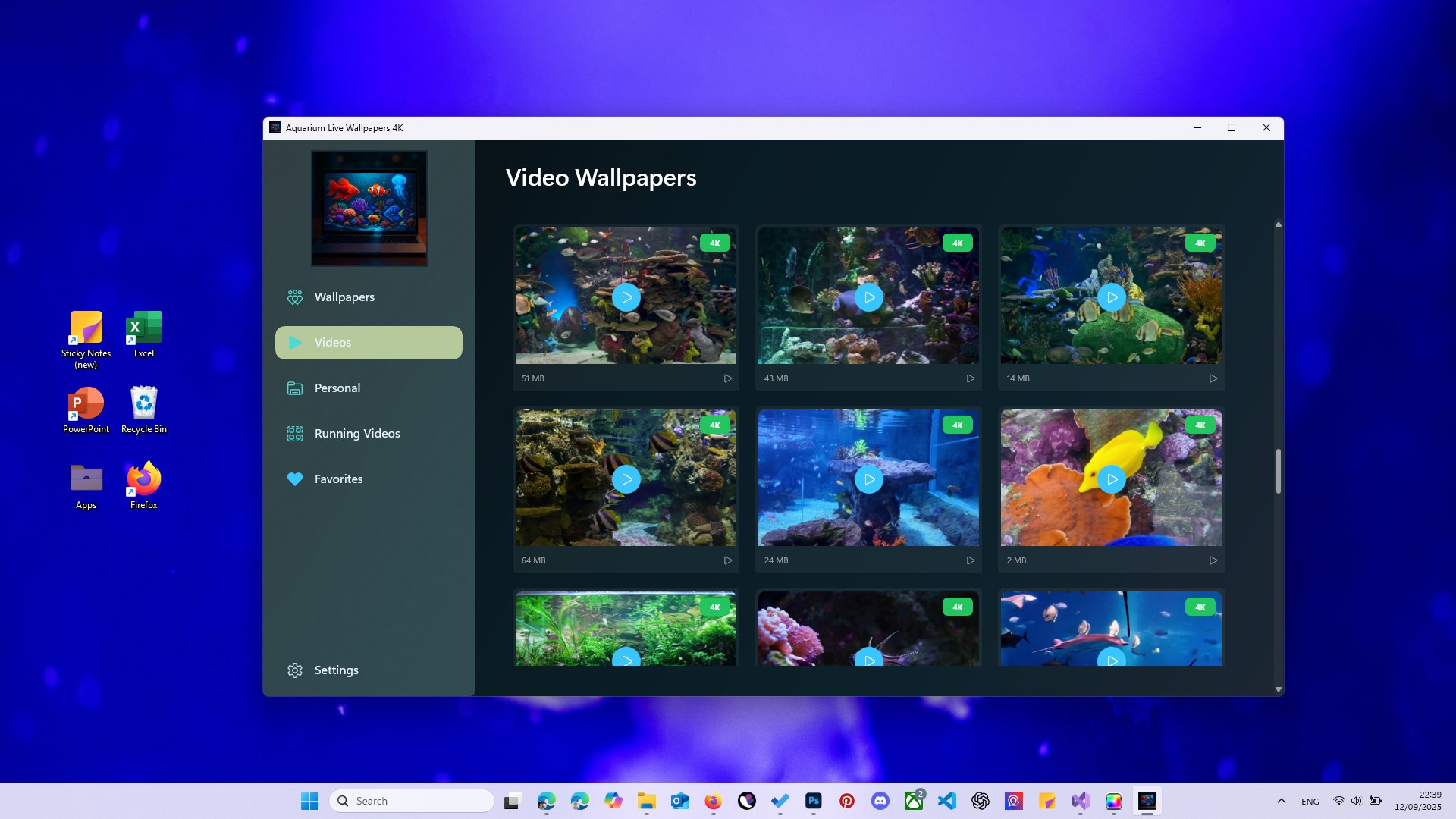This screenshot has height=819, width=1456.
Task: Click inside the taskbar Search field
Action: click(412, 800)
